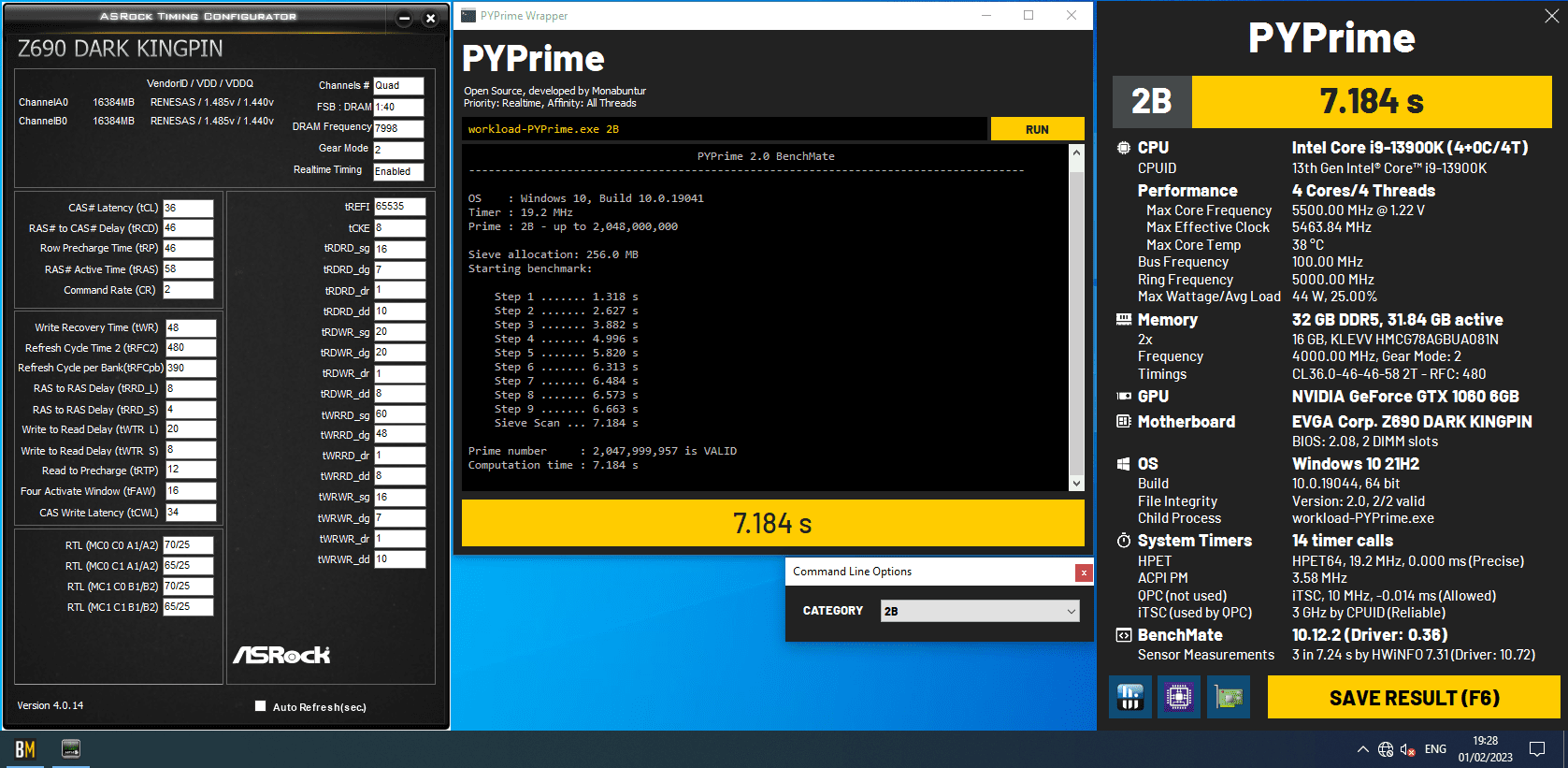Click ChannelA0 16384MB RENESAS row
Image resolution: width=1568 pixels, height=768 pixels.
click(x=146, y=102)
